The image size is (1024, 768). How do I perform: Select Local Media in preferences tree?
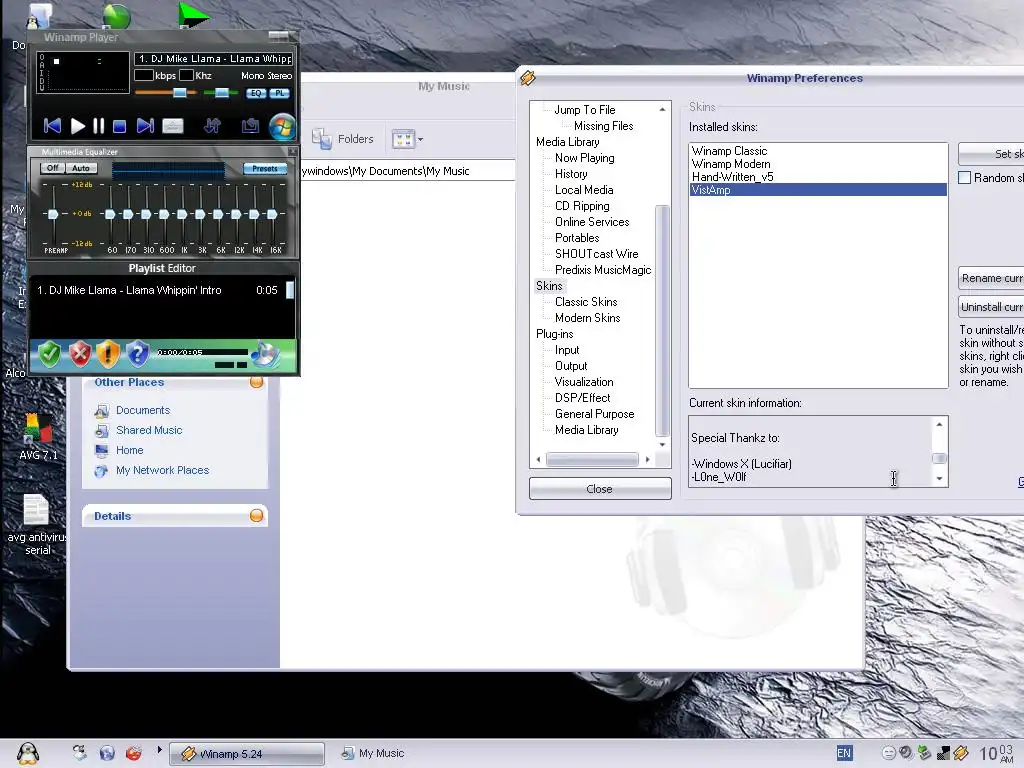click(x=584, y=190)
